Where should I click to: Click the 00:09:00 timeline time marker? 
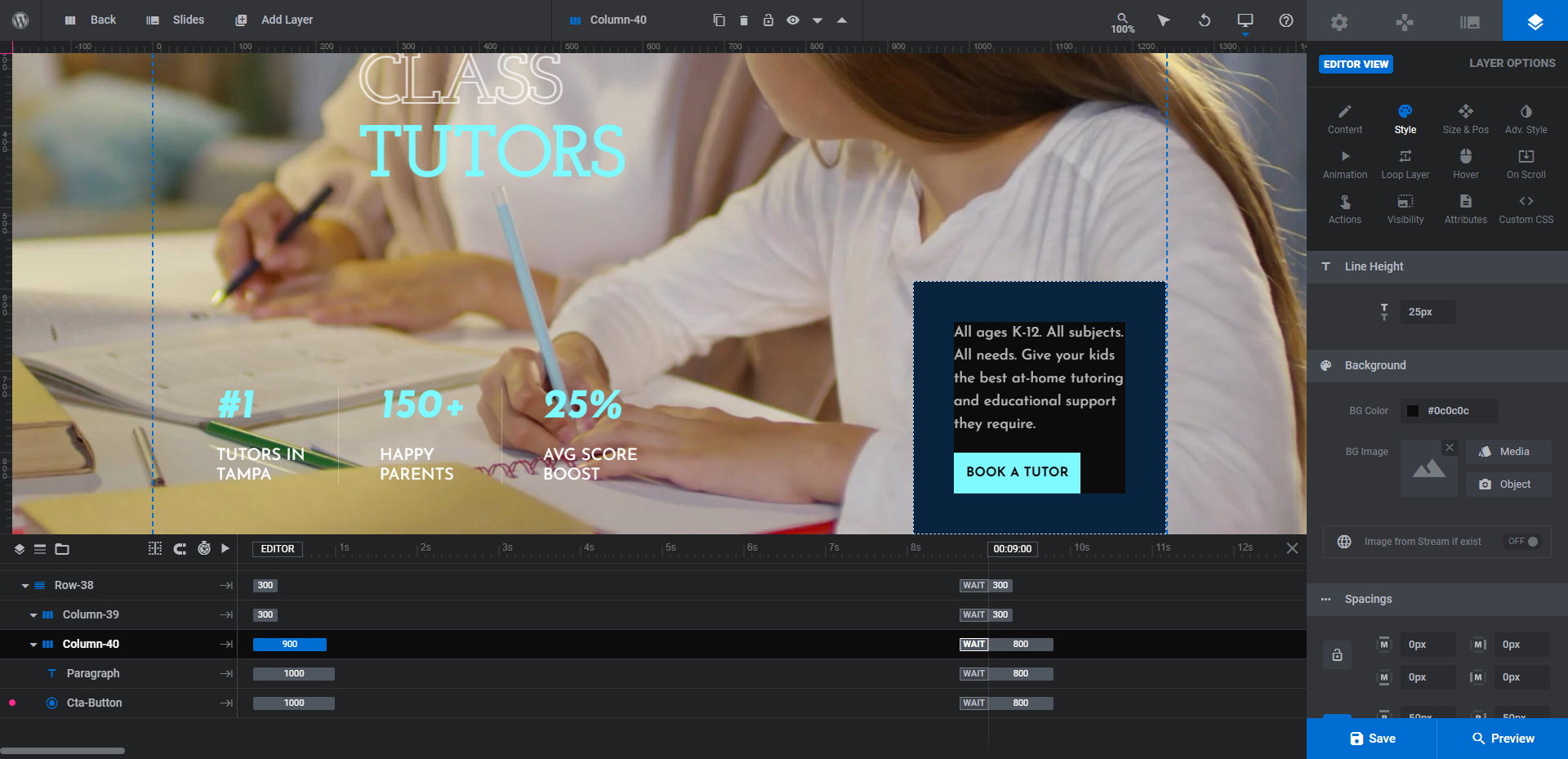click(x=1013, y=549)
